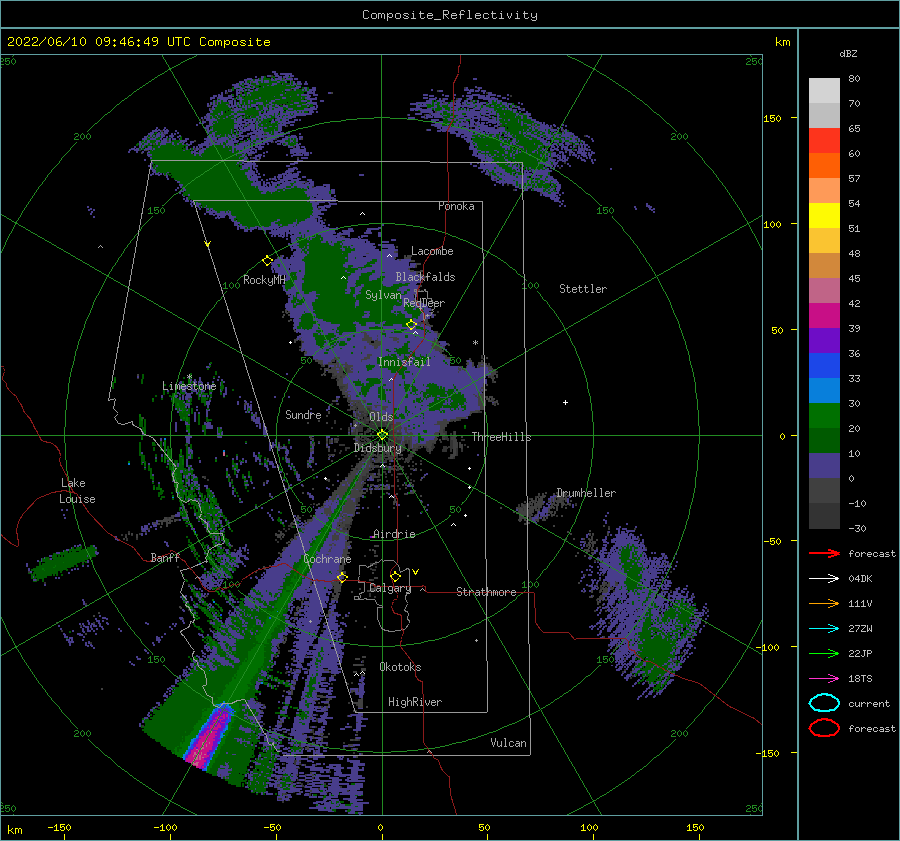The image size is (900, 841).
Task: Click the Cochrane city label
Action: [327, 559]
